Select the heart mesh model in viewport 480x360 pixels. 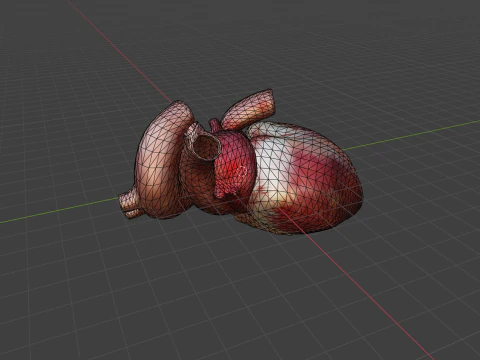click(242, 163)
